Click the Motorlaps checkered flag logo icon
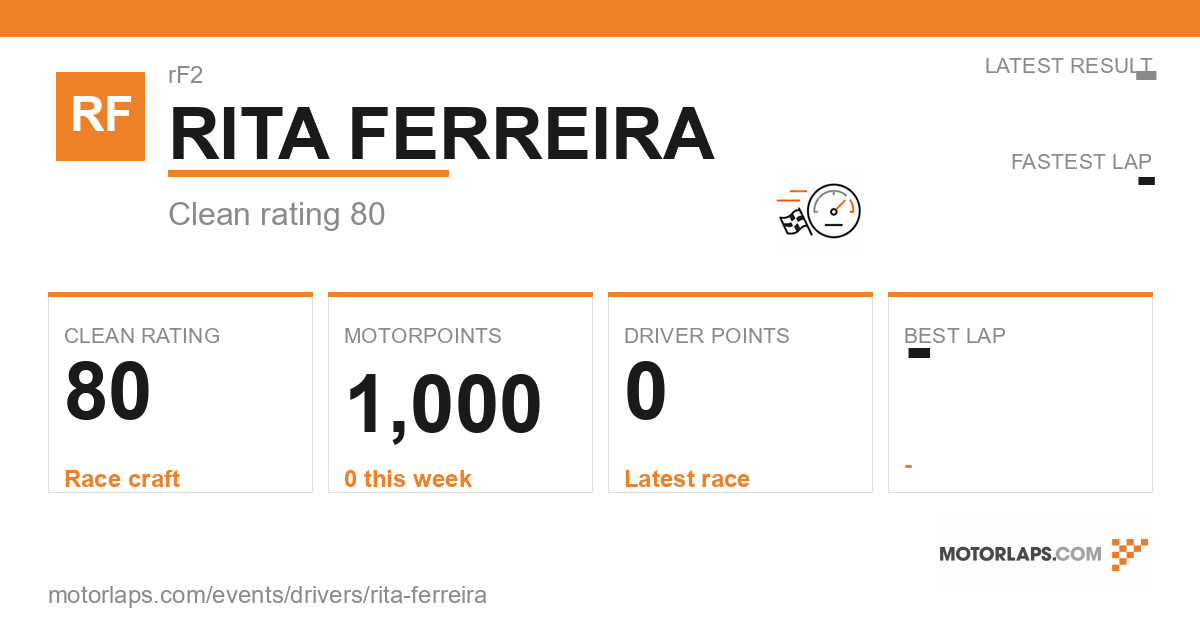 pyautogui.click(x=1130, y=554)
